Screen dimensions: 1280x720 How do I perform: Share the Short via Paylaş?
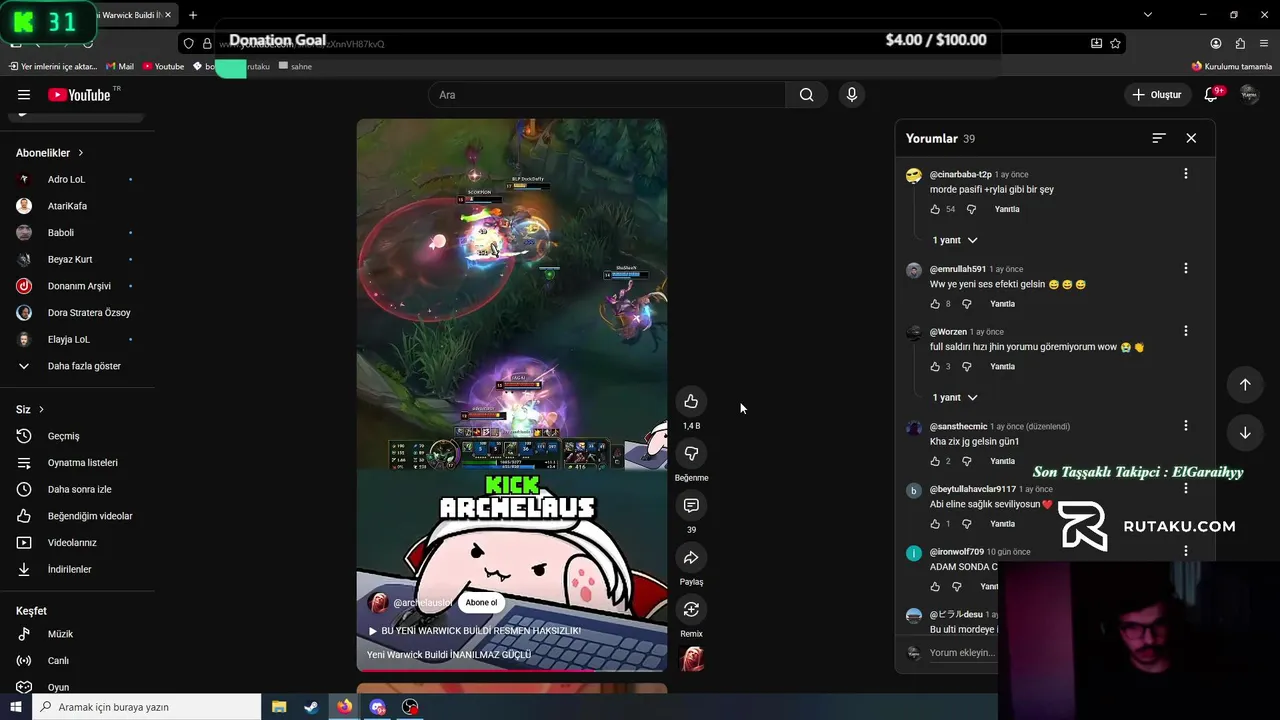tap(691, 557)
